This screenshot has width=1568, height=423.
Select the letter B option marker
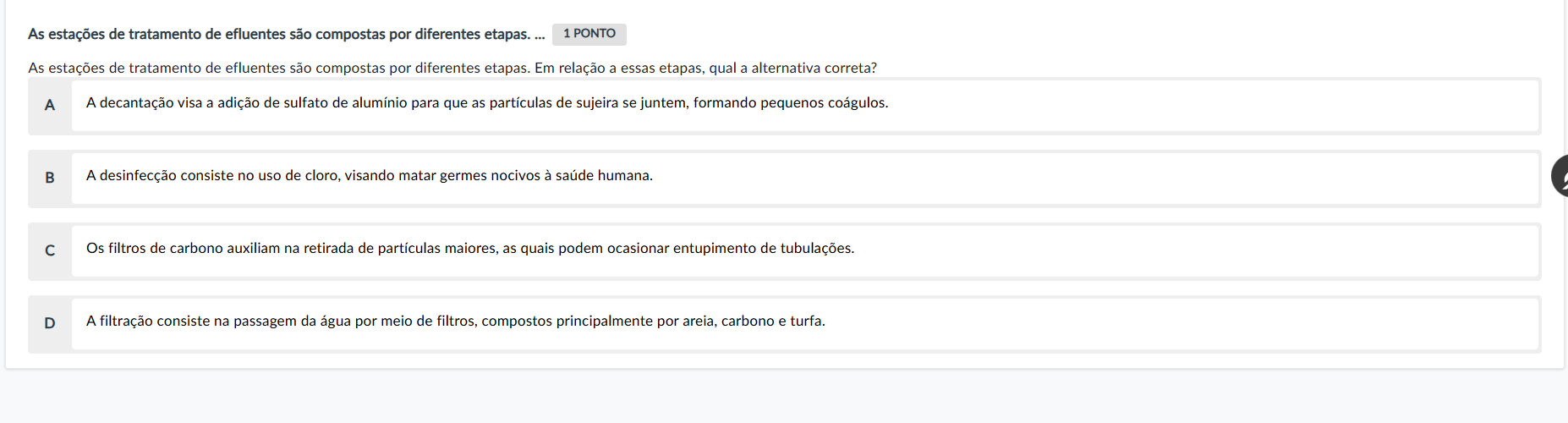coord(50,178)
